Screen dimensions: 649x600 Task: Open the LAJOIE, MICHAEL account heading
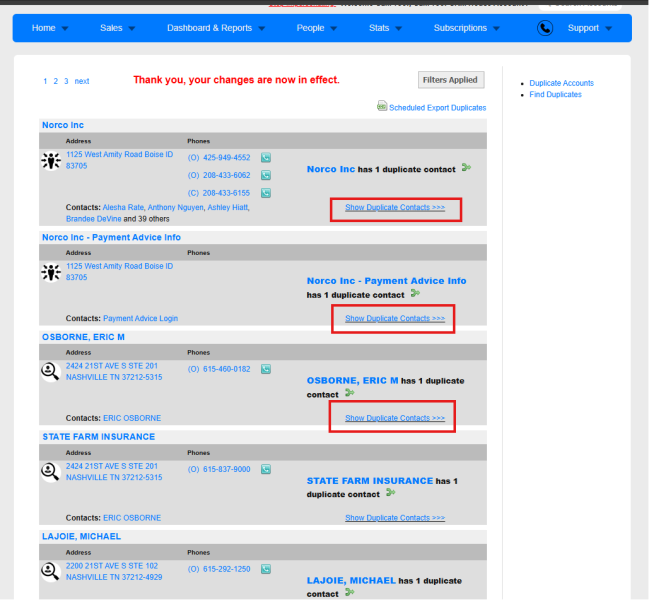pyautogui.click(x=82, y=536)
